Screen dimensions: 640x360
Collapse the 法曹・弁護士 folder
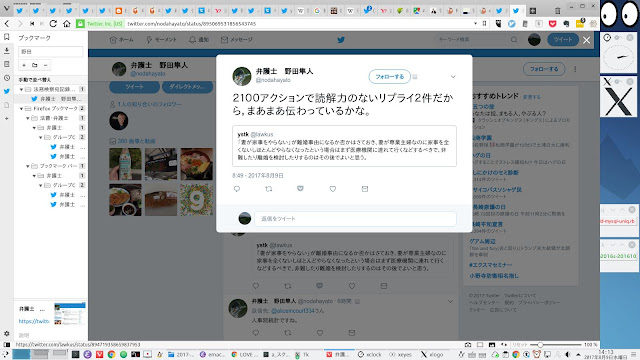click(x=28, y=118)
